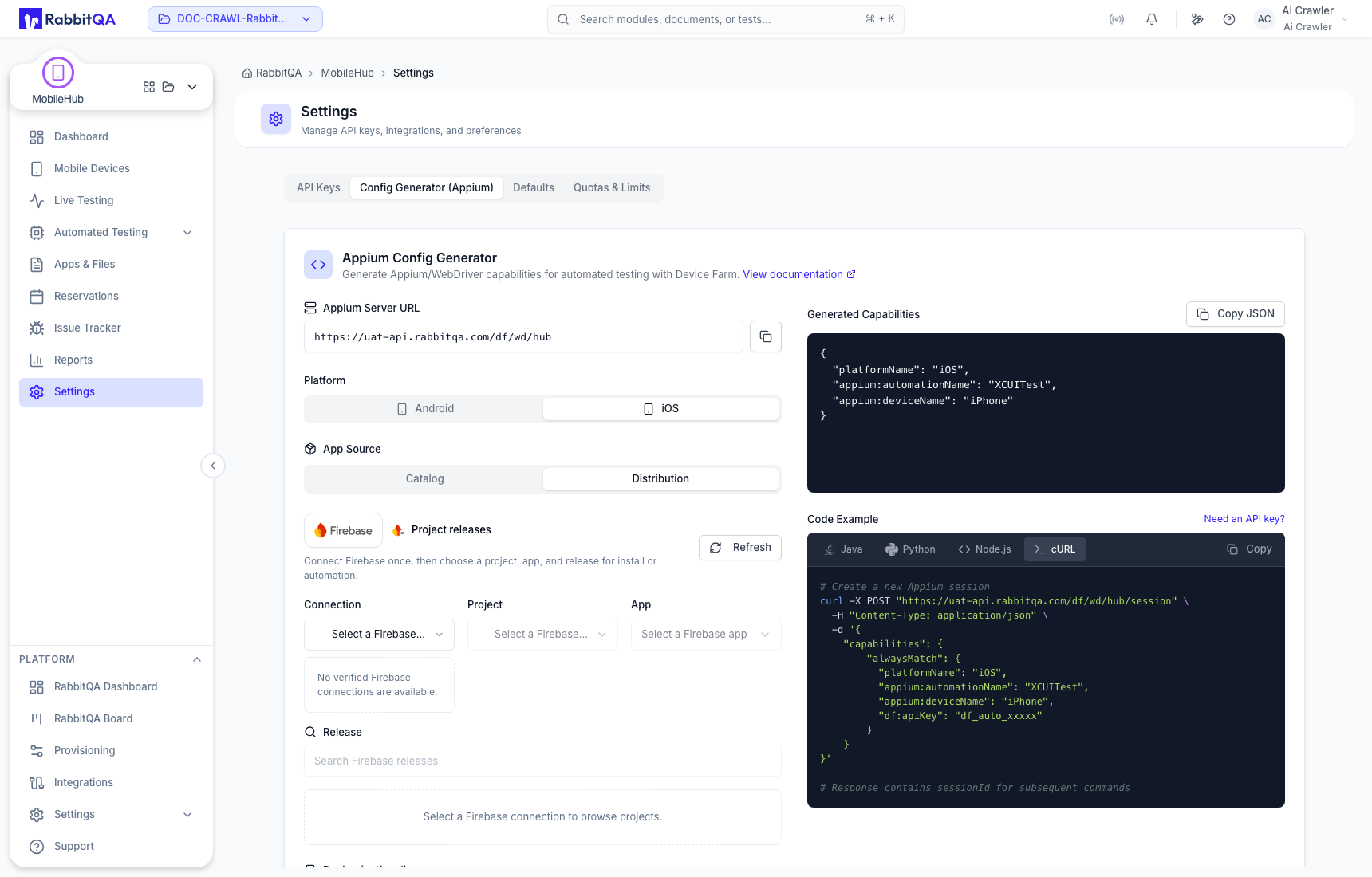1372x877 pixels.
Task: Copy the code example
Action: coord(1249,549)
